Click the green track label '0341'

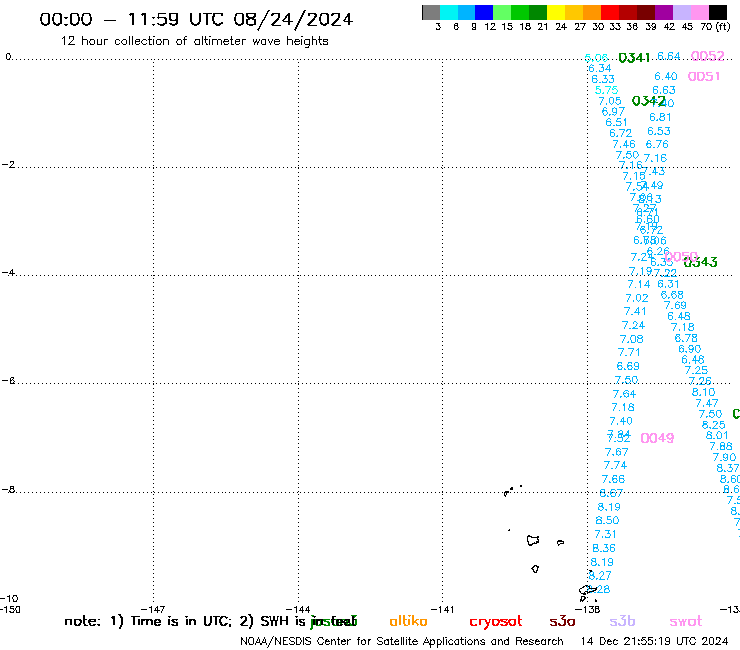click(x=634, y=58)
